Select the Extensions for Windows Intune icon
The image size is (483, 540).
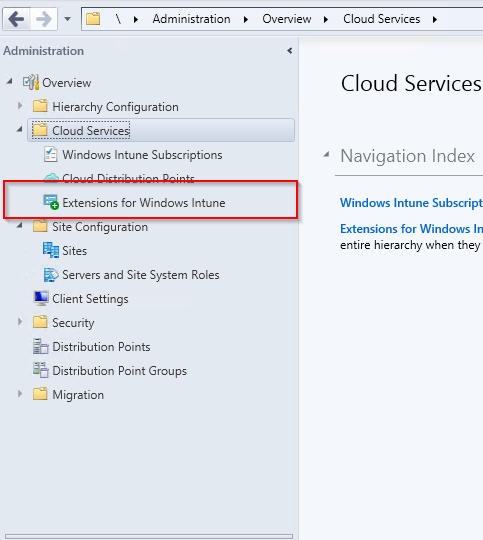click(x=51, y=202)
